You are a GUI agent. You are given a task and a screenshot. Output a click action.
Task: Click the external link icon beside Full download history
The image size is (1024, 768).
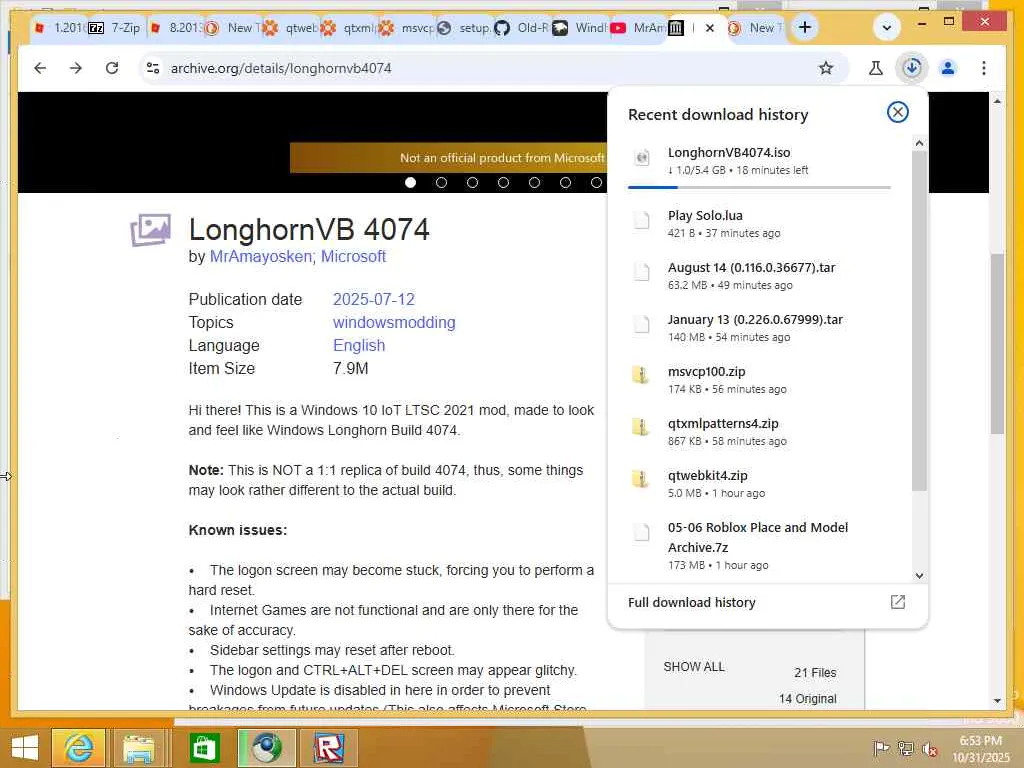[x=897, y=602]
